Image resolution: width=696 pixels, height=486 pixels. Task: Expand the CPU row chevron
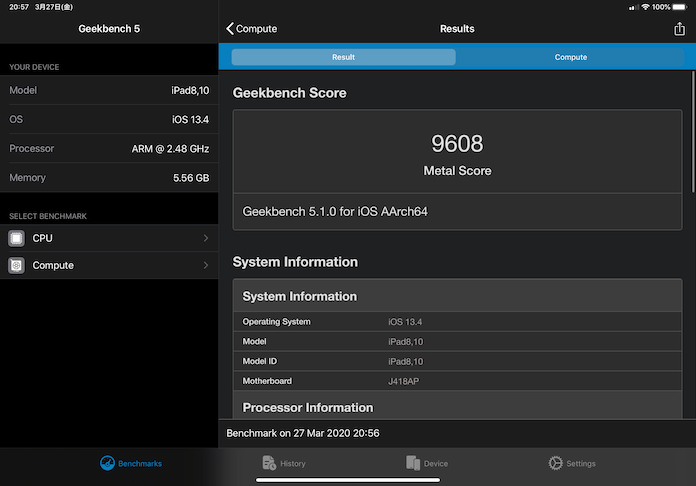click(206, 238)
